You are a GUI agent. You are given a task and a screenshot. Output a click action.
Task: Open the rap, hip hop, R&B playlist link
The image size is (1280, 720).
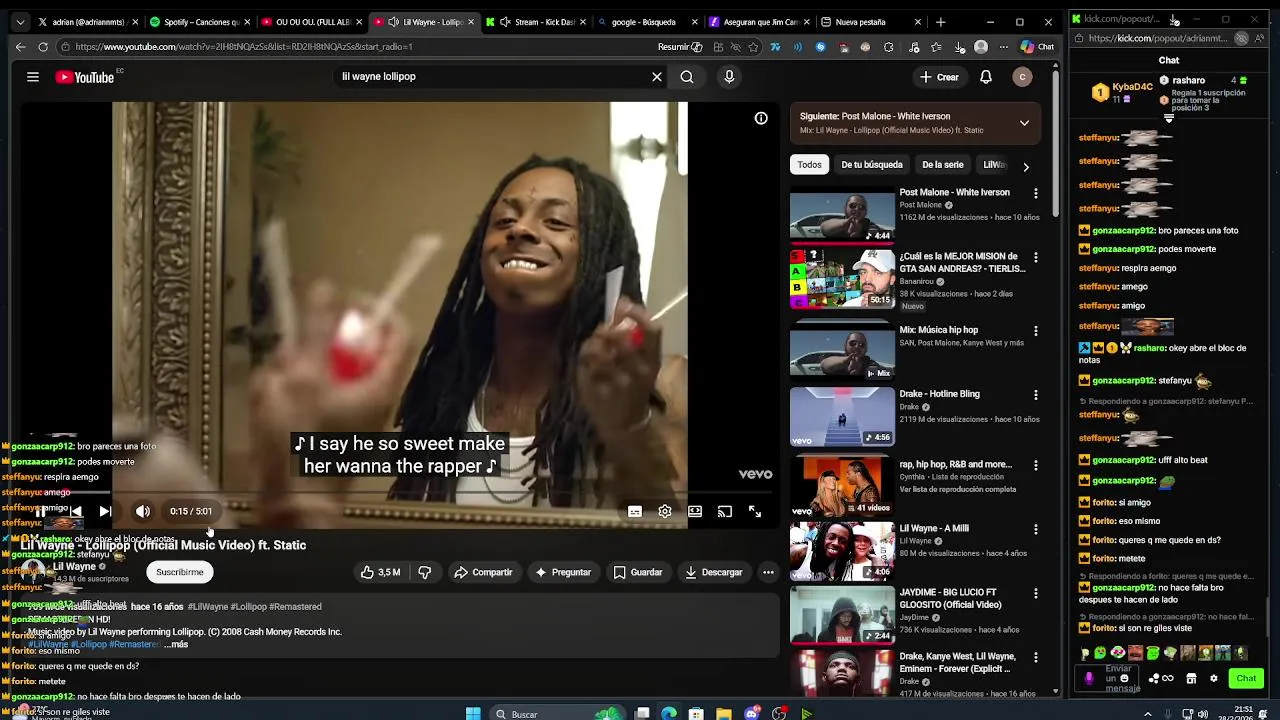click(955, 464)
